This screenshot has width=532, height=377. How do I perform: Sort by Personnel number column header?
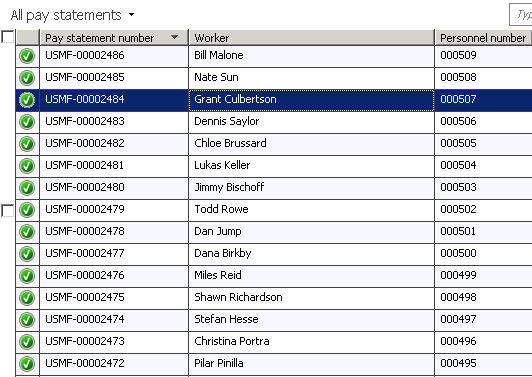(483, 38)
